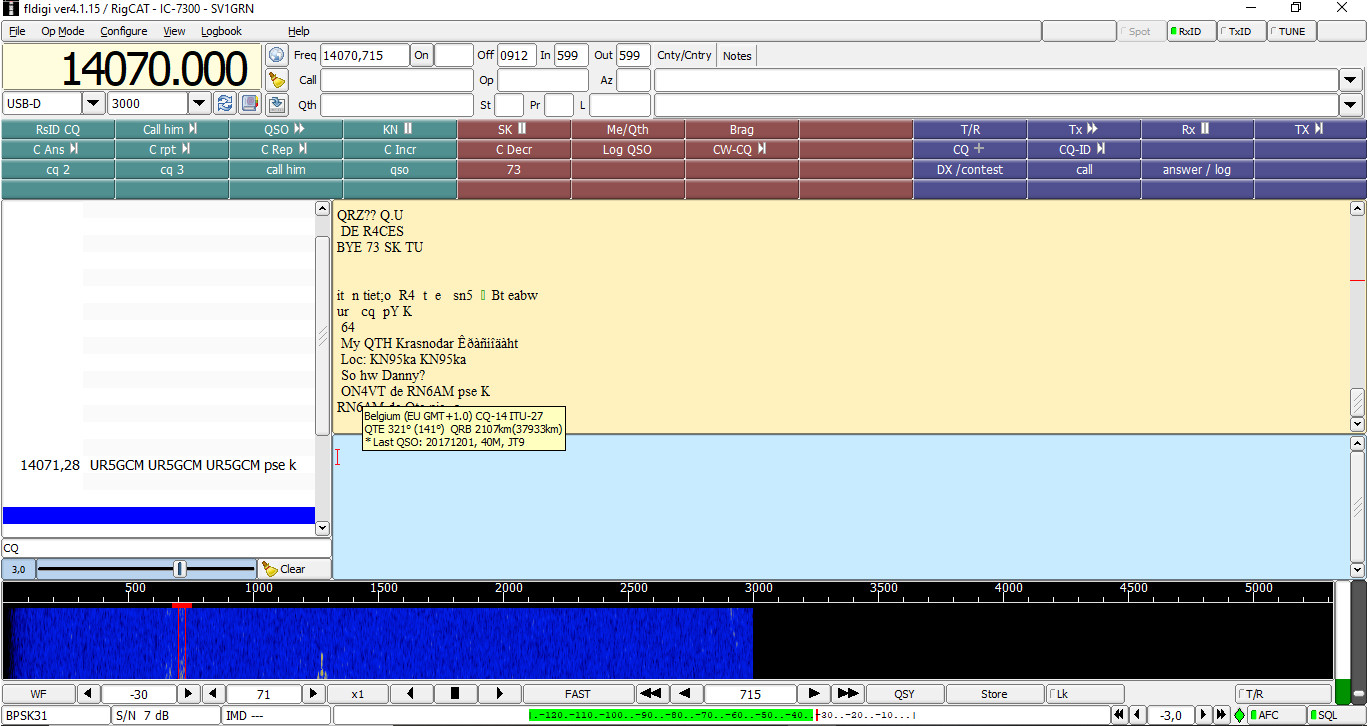Open the File menu
Screen dimensions: 1368x726
click(x=17, y=31)
